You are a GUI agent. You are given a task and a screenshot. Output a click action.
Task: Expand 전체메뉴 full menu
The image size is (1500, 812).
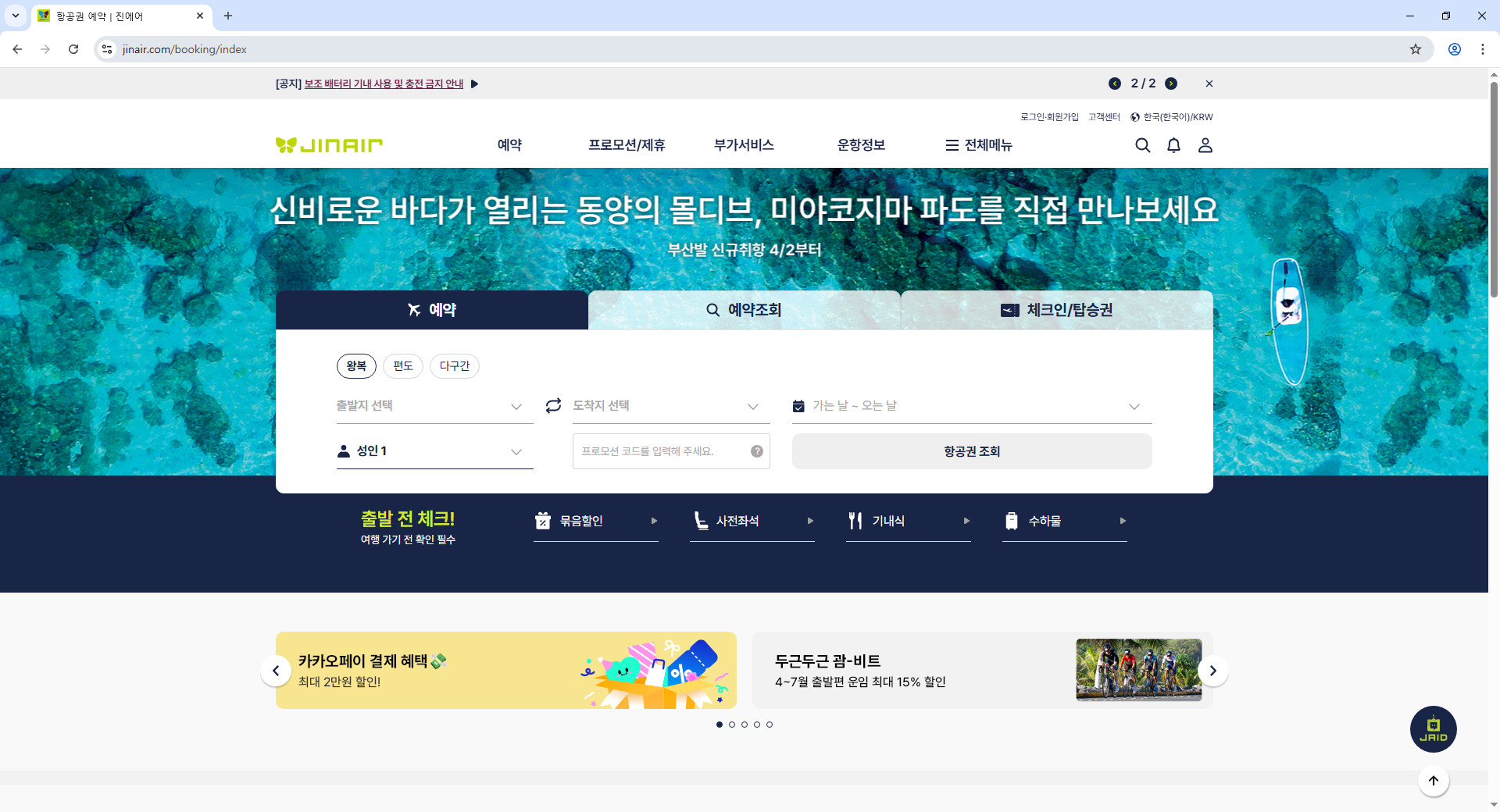(979, 145)
